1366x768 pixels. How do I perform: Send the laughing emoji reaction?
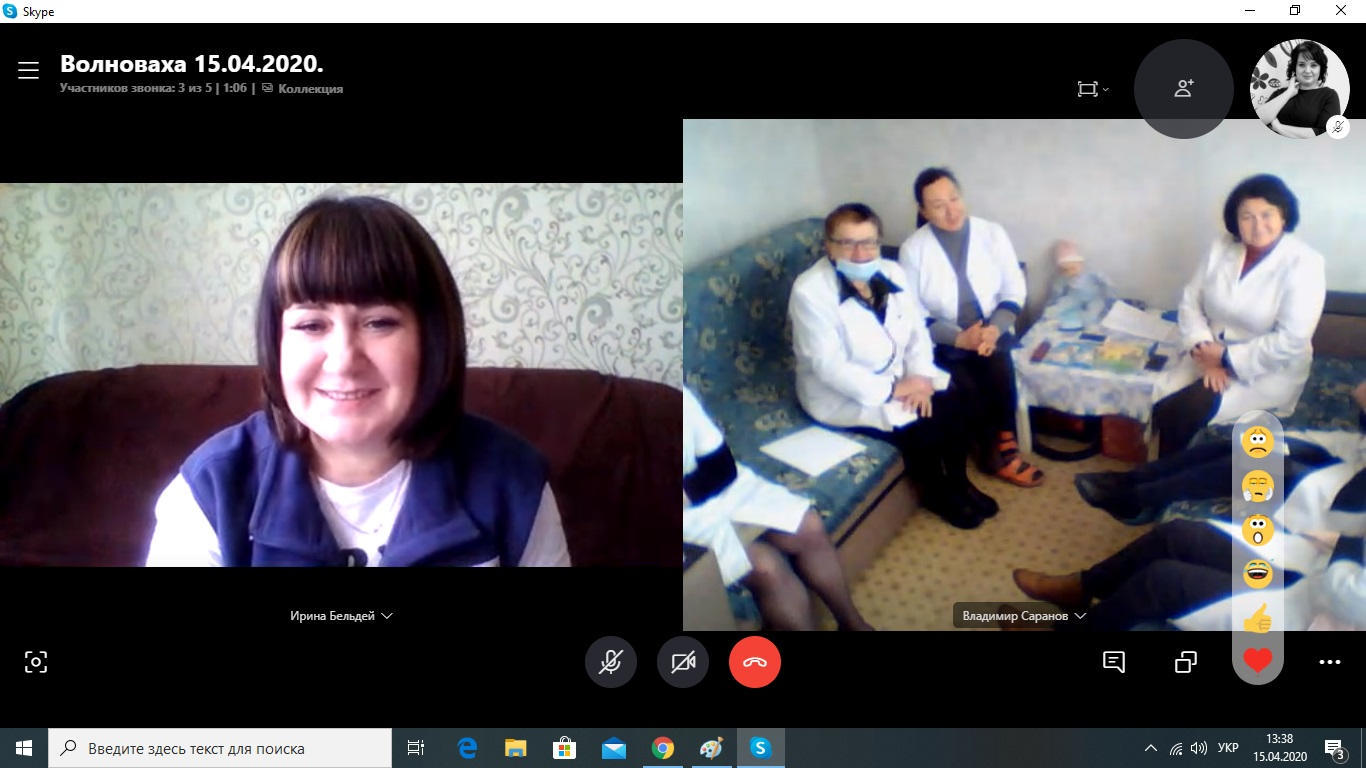[x=1258, y=573]
